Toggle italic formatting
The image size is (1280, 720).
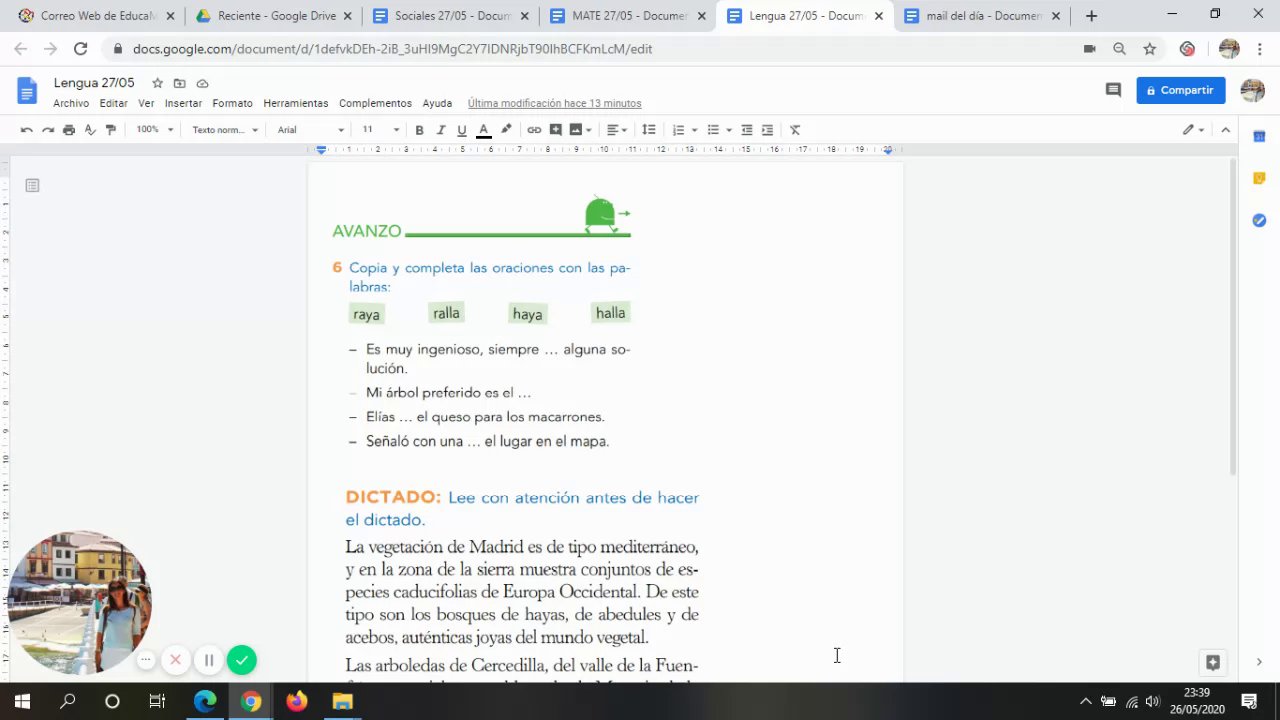(x=440, y=130)
